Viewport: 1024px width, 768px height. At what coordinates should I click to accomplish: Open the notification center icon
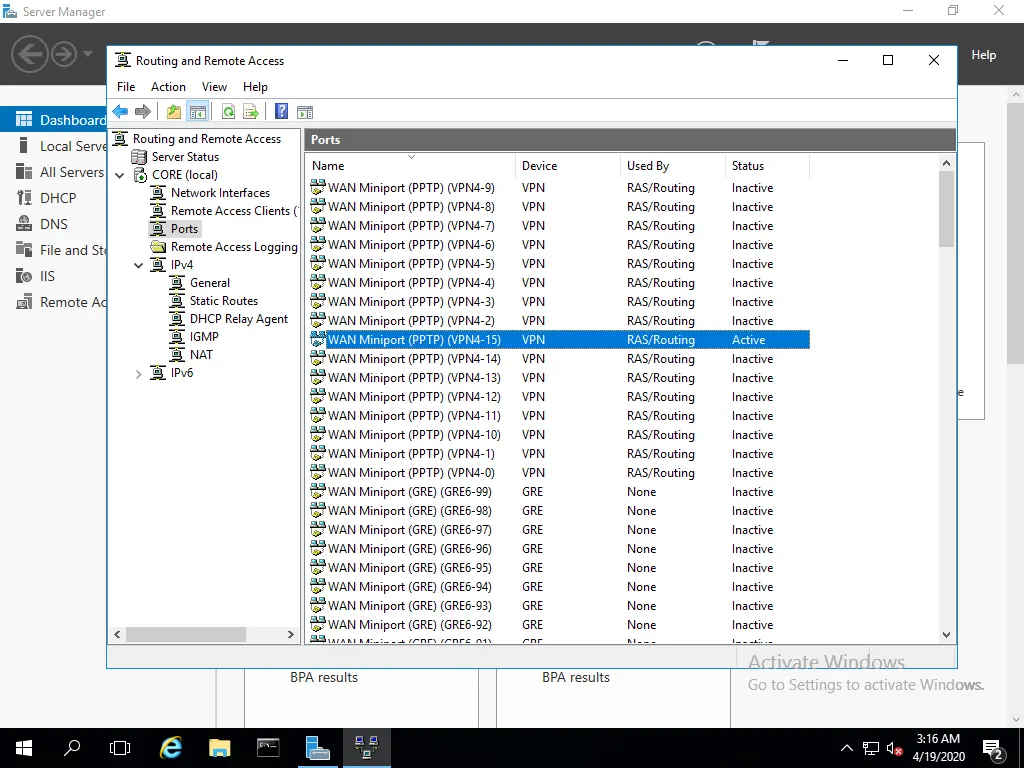click(993, 748)
